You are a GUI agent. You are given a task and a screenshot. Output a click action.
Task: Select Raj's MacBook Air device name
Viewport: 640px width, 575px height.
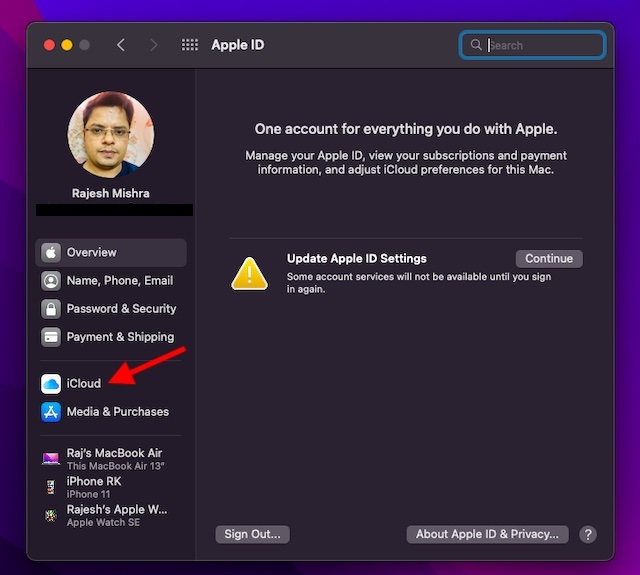[114, 453]
